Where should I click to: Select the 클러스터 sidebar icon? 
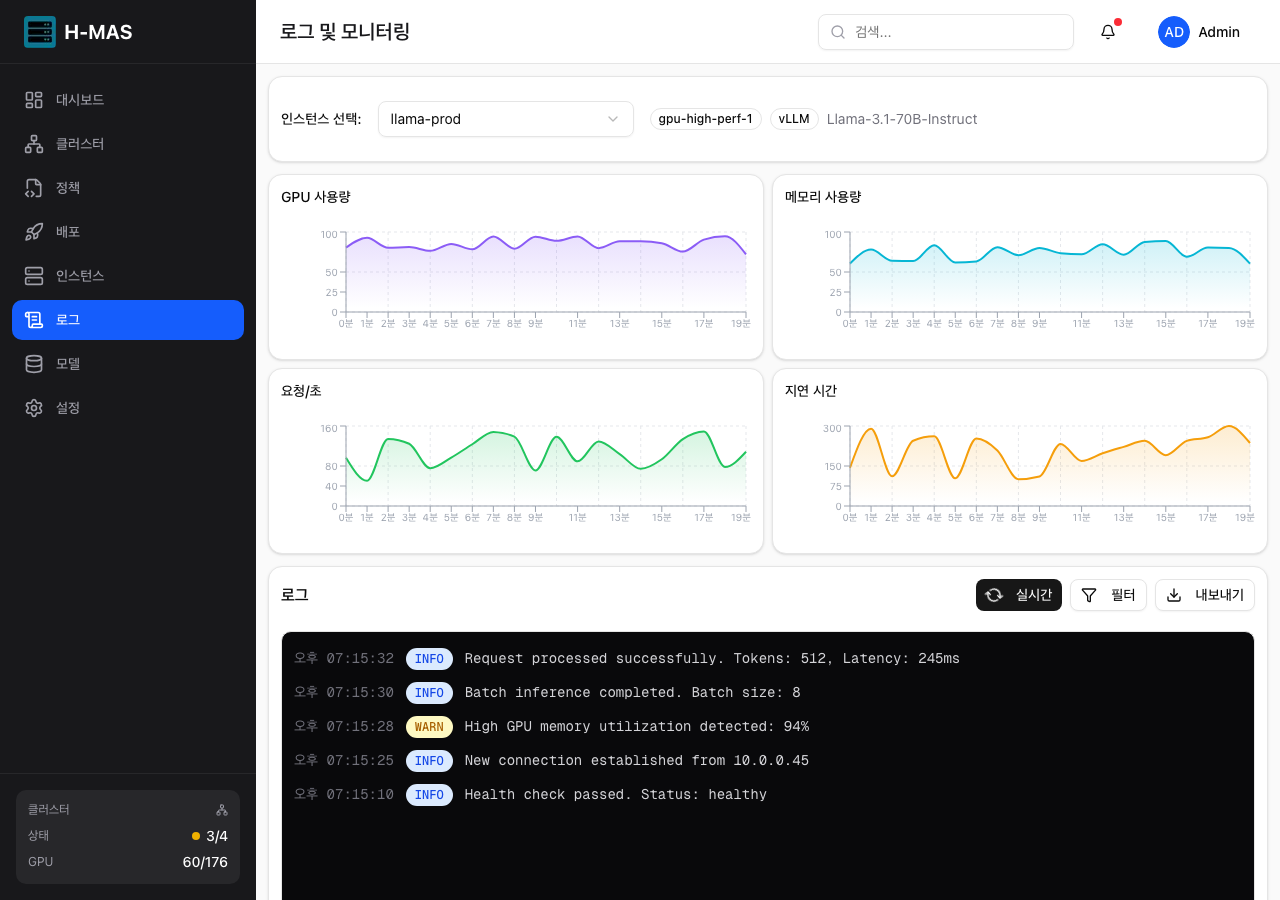[x=33, y=143]
